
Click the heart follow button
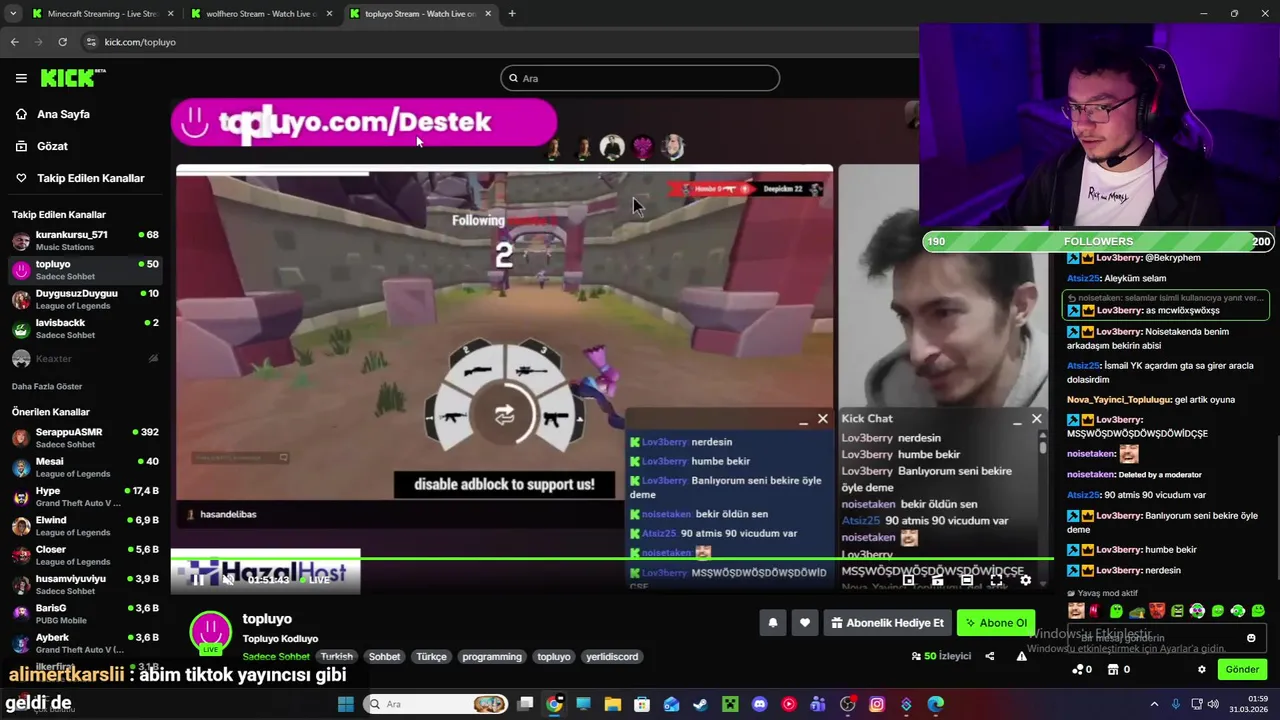coord(805,623)
